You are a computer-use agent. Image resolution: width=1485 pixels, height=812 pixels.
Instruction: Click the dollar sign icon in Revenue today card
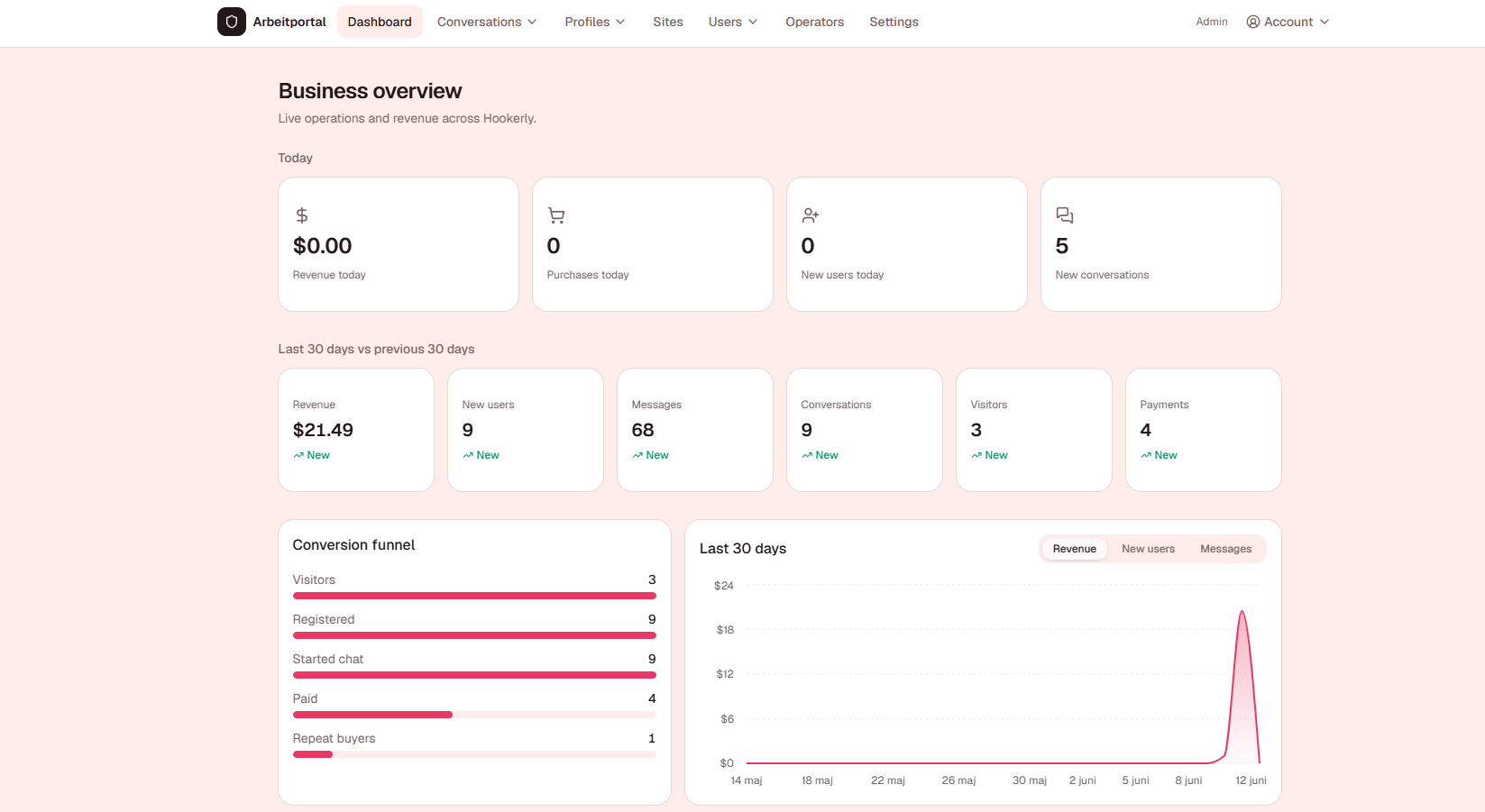pyautogui.click(x=302, y=215)
